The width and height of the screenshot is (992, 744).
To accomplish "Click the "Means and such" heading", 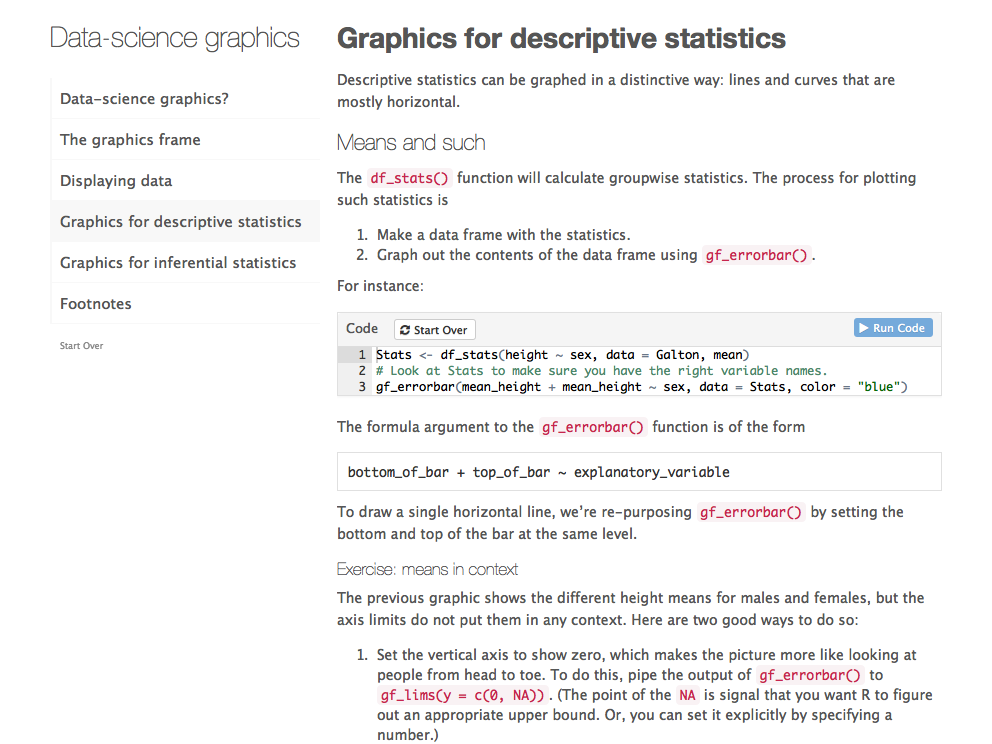I will pyautogui.click(x=411, y=143).
